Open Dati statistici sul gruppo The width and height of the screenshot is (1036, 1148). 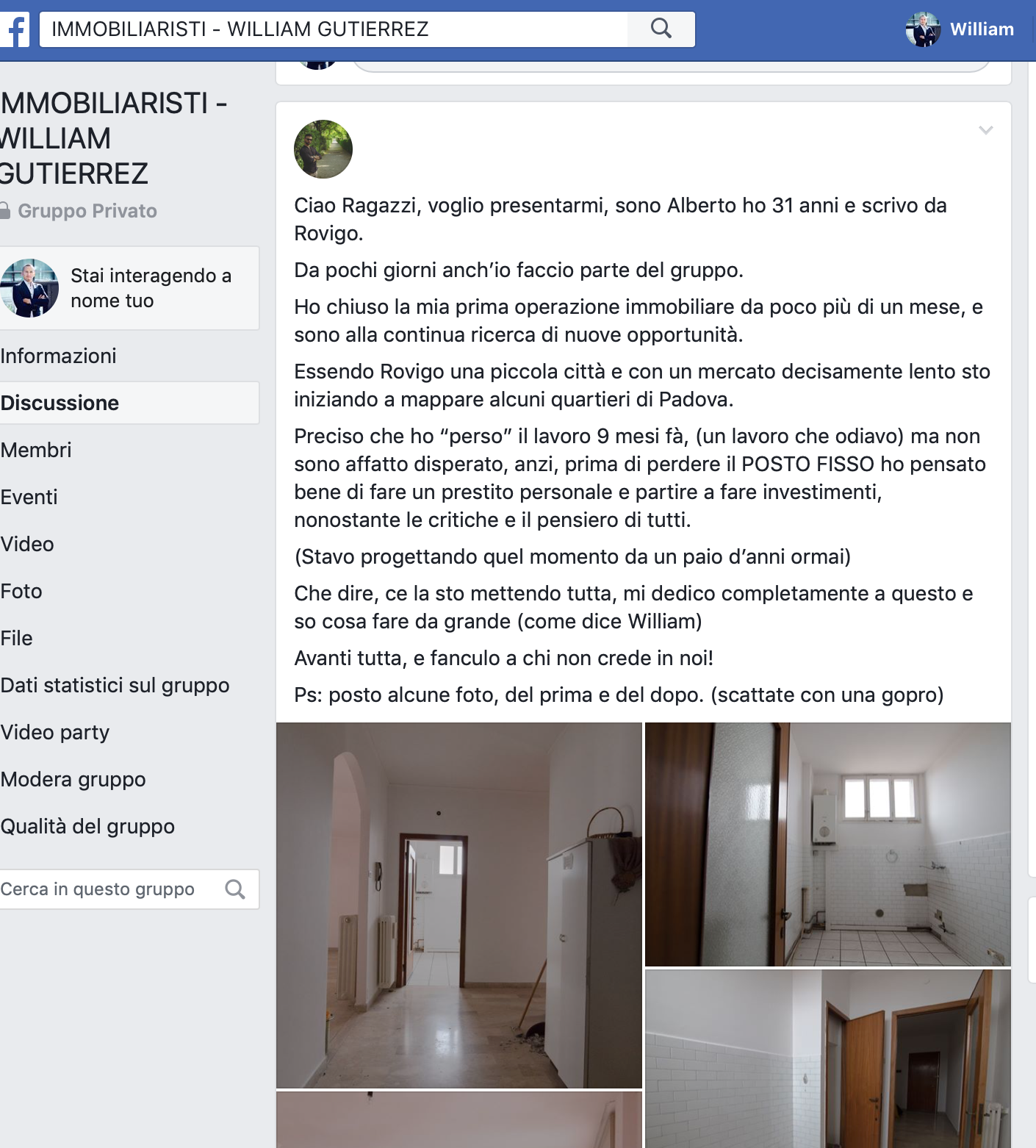115,685
